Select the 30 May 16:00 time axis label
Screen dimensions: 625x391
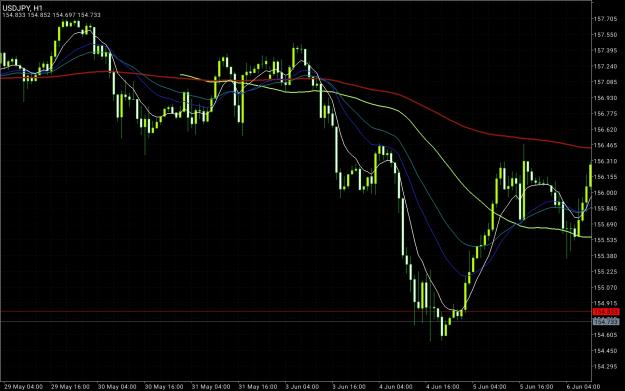click(x=164, y=387)
